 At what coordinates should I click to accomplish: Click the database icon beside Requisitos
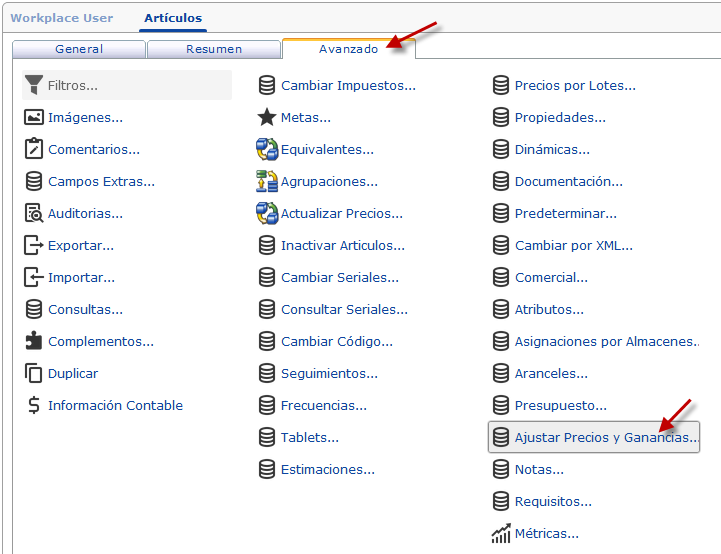click(x=501, y=501)
